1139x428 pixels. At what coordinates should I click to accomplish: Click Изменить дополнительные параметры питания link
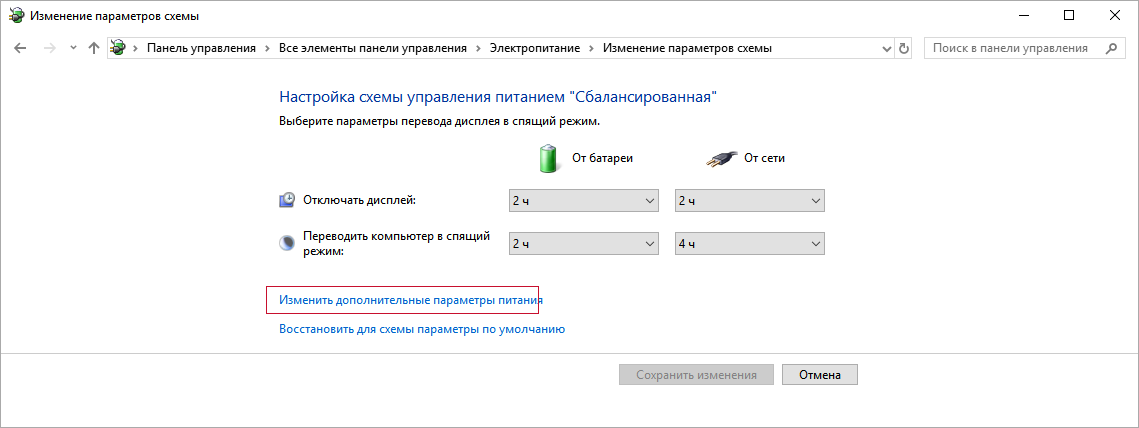click(x=411, y=300)
